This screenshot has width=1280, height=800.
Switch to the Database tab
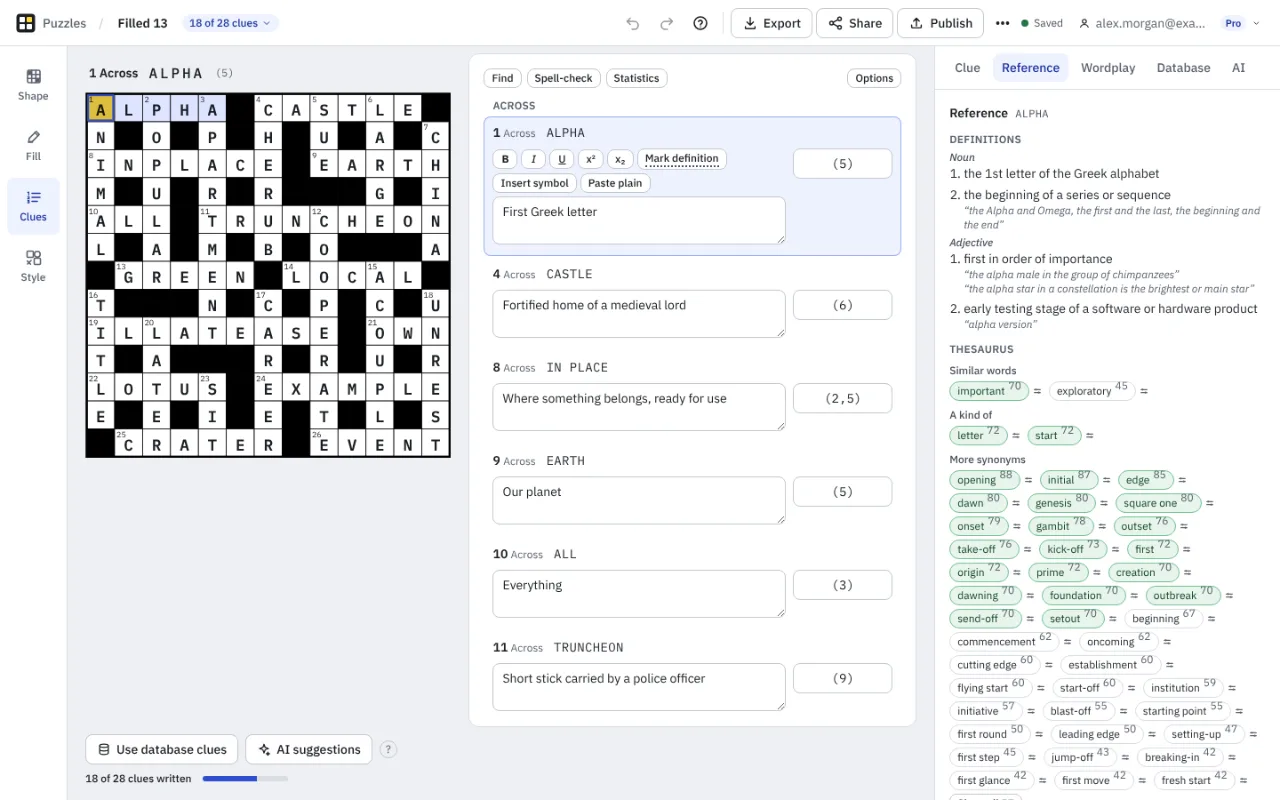coord(1183,68)
